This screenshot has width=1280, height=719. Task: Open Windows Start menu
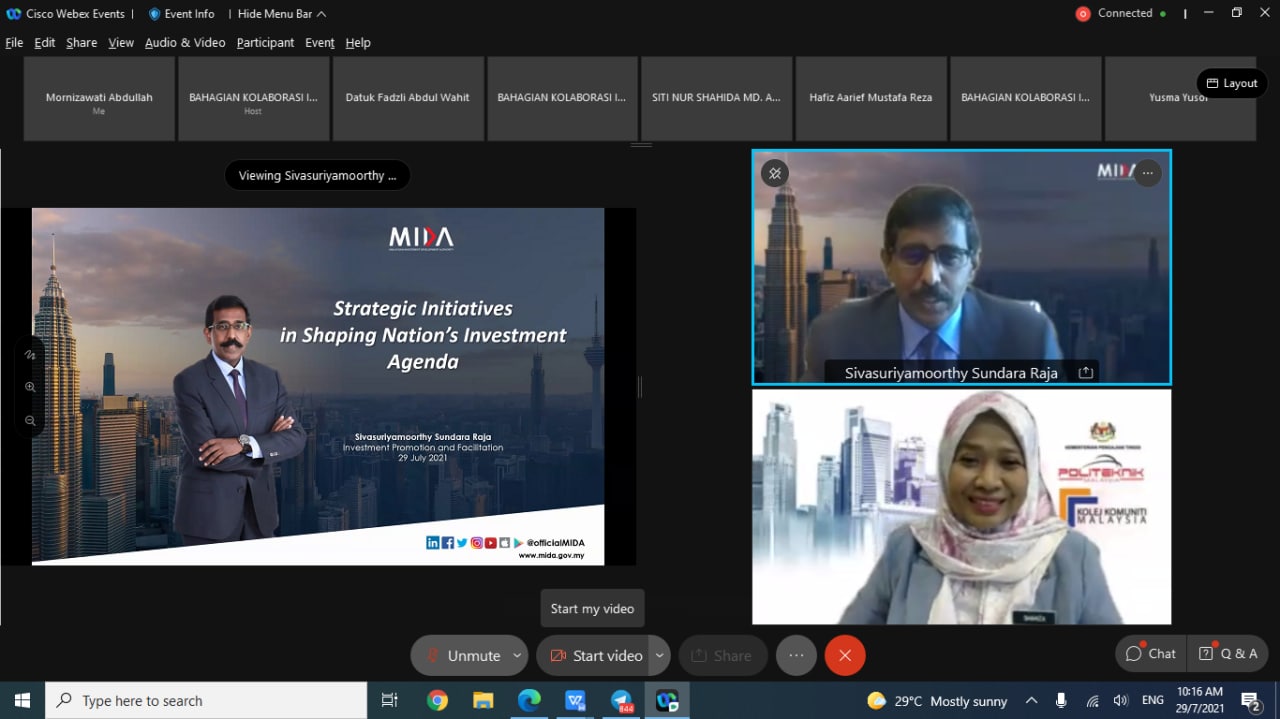pyautogui.click(x=22, y=700)
